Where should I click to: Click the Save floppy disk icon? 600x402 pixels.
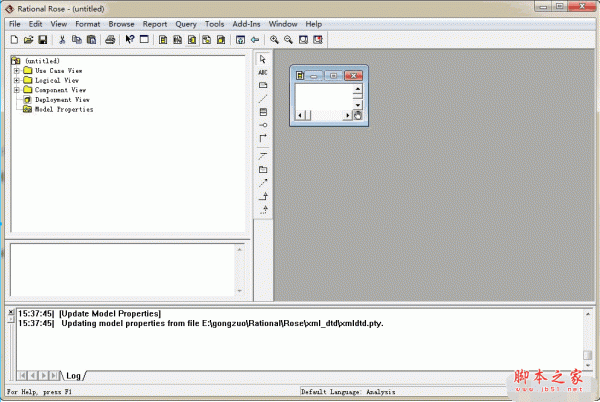point(42,39)
